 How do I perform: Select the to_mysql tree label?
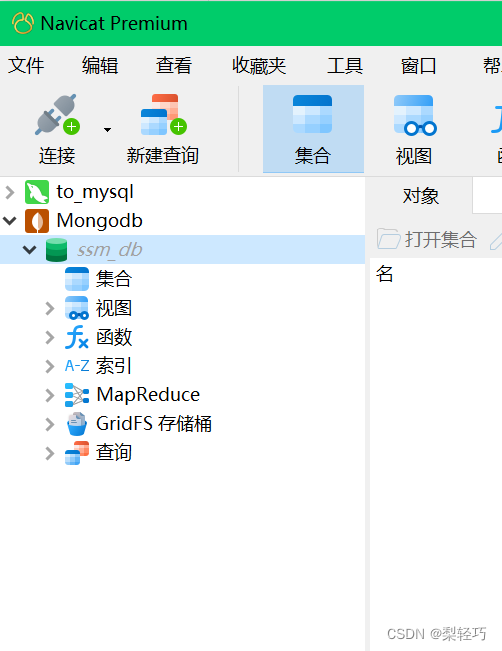[x=95, y=192]
